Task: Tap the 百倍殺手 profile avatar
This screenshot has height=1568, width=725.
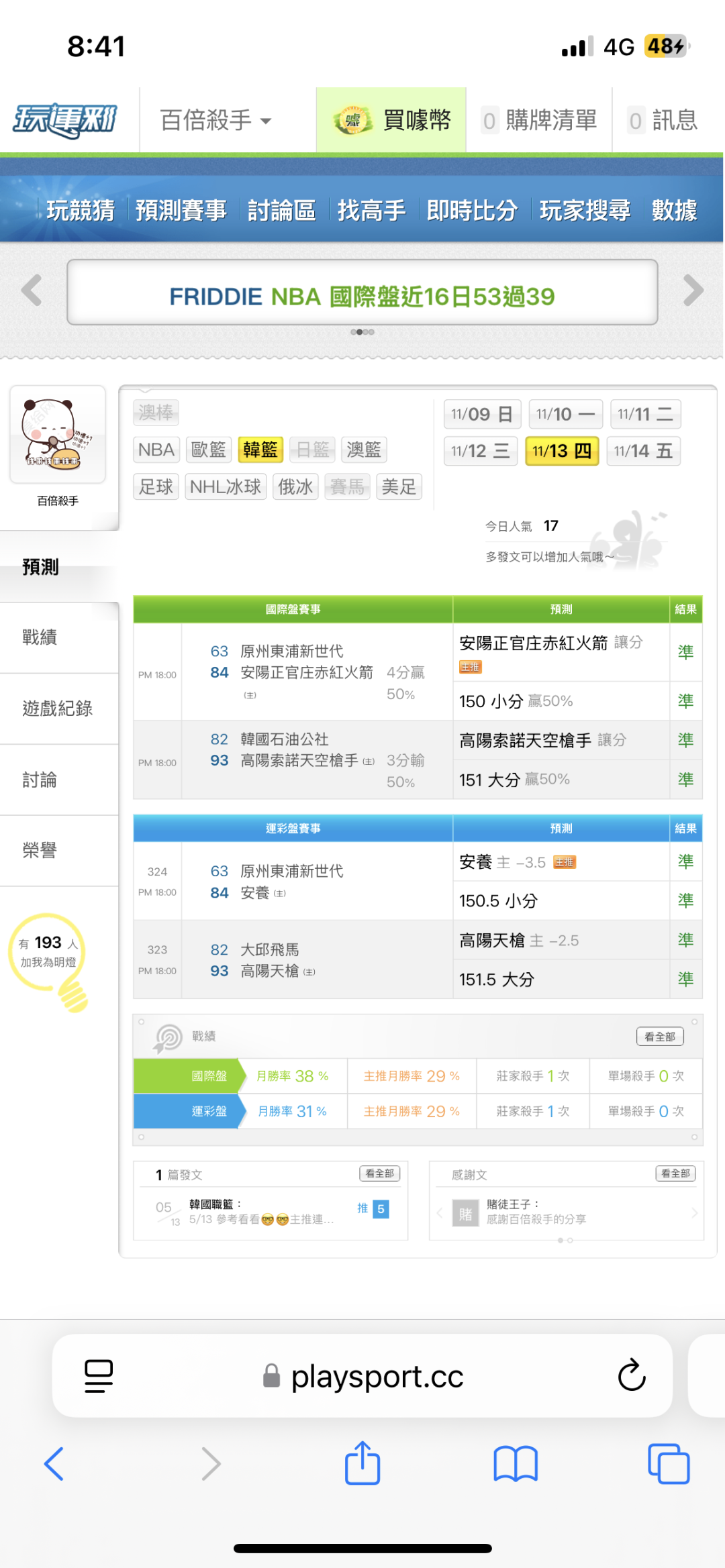Action: pyautogui.click(x=58, y=434)
